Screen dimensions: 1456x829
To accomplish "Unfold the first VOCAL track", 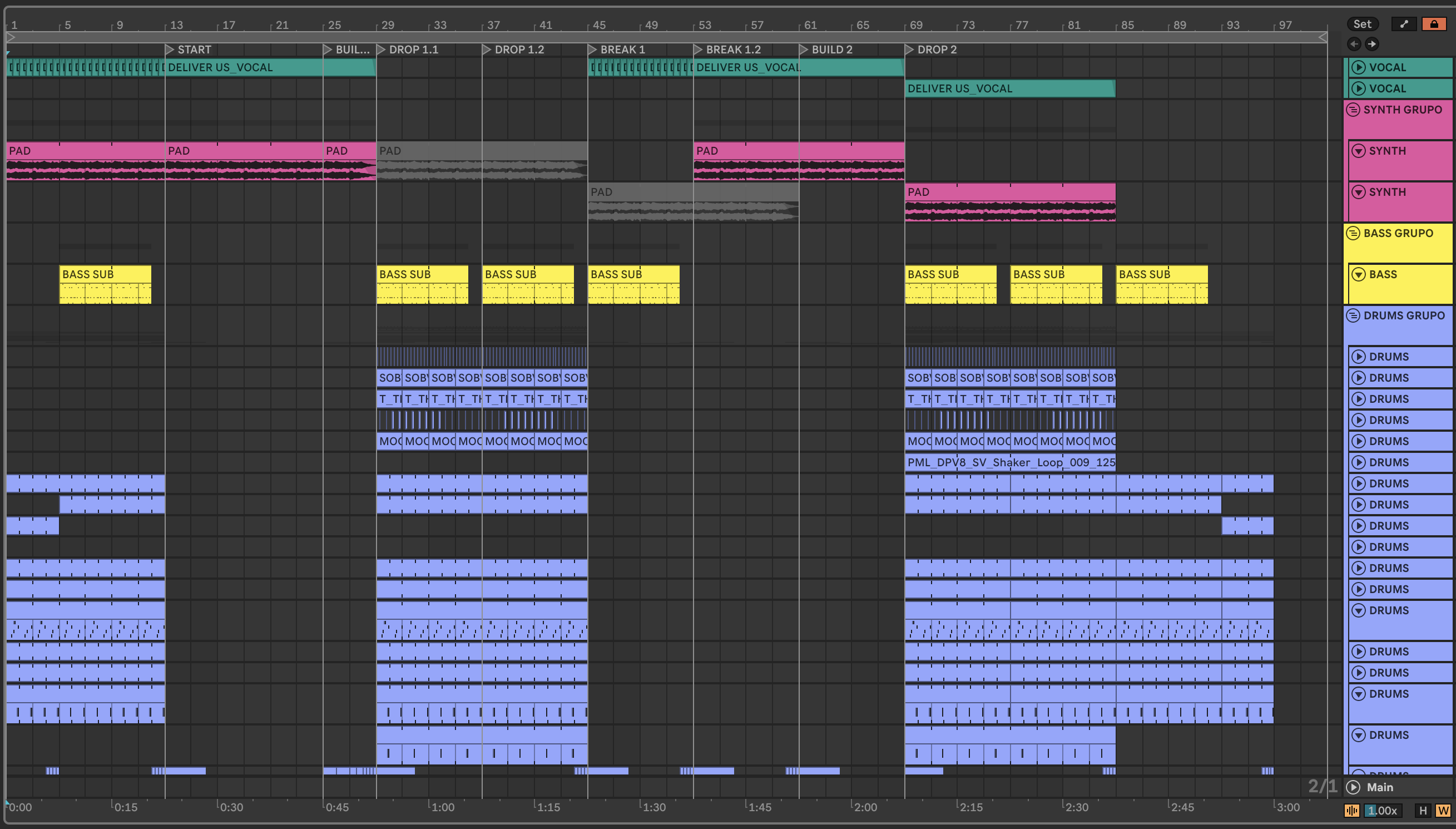I will (x=1359, y=67).
